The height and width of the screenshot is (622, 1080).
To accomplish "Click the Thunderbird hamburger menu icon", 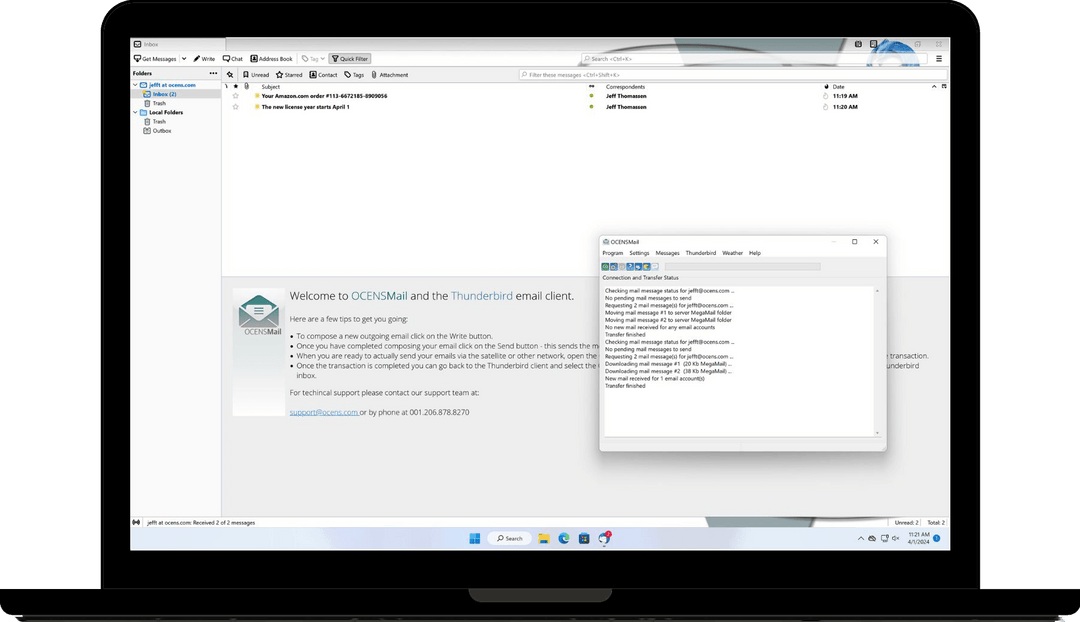I will (x=938, y=59).
